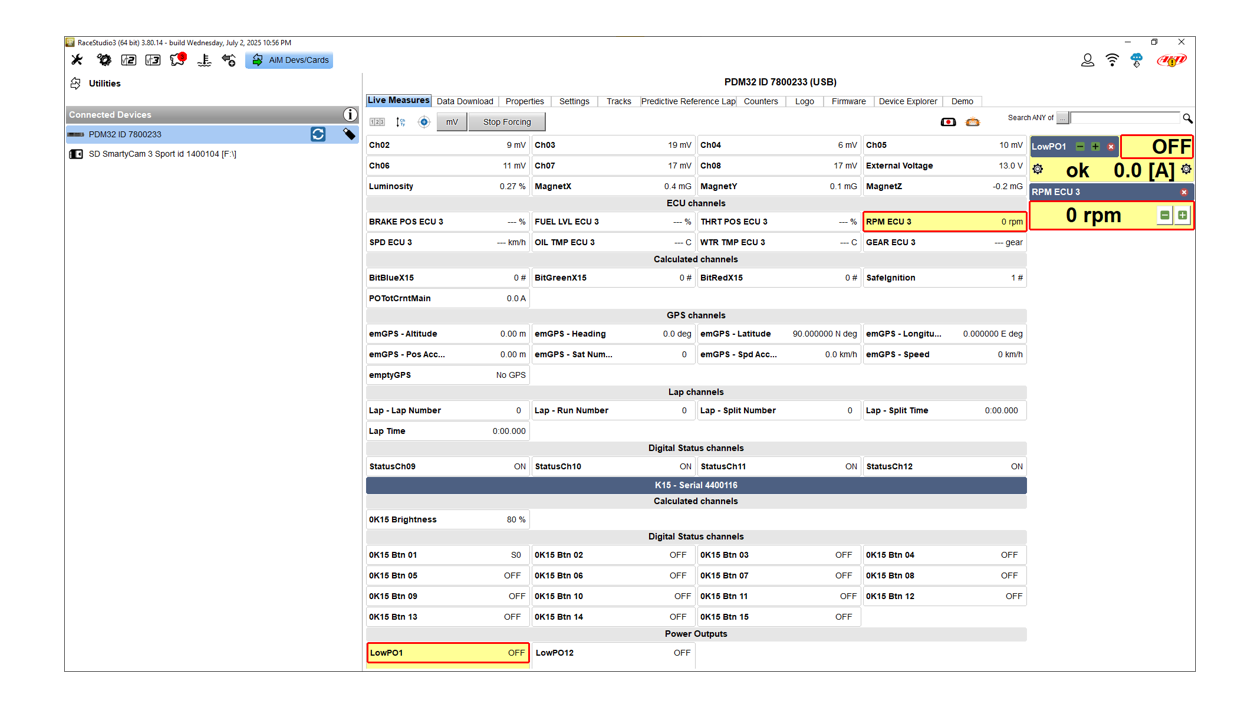Click the toolbar icon labeled 2
This screenshot has height=708, width=1260.
tap(129, 60)
